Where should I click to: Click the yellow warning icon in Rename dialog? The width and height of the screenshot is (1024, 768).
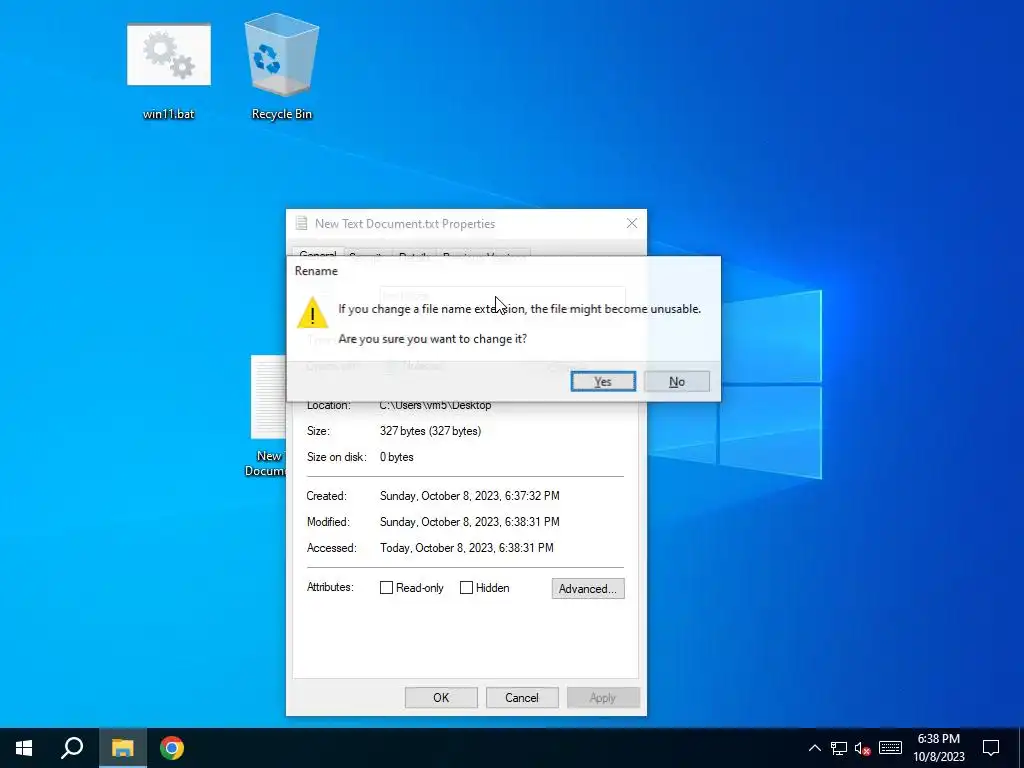(x=312, y=313)
